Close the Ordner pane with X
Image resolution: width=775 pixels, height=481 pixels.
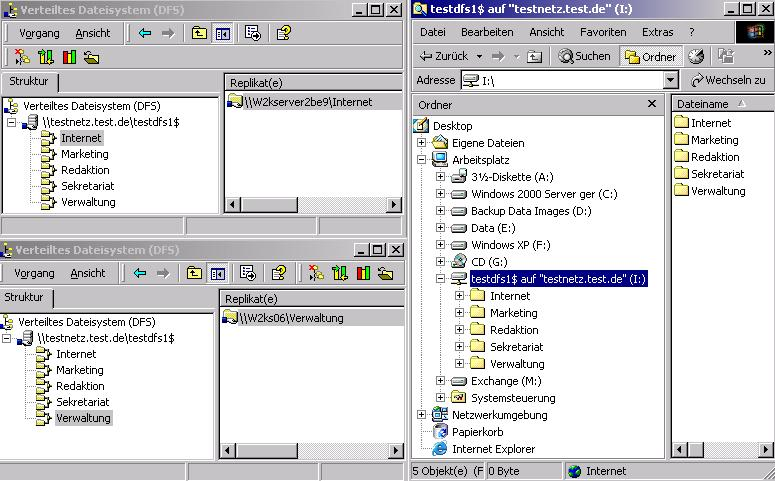click(x=652, y=104)
